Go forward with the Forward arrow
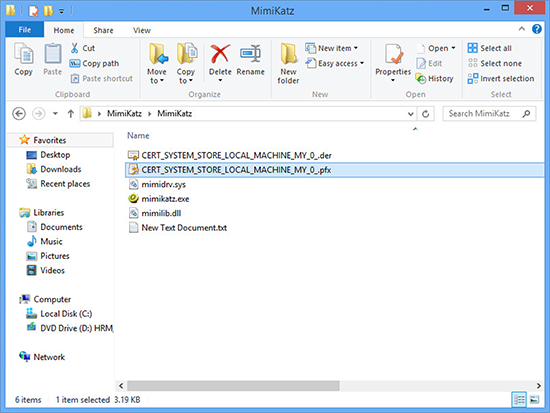 point(39,114)
